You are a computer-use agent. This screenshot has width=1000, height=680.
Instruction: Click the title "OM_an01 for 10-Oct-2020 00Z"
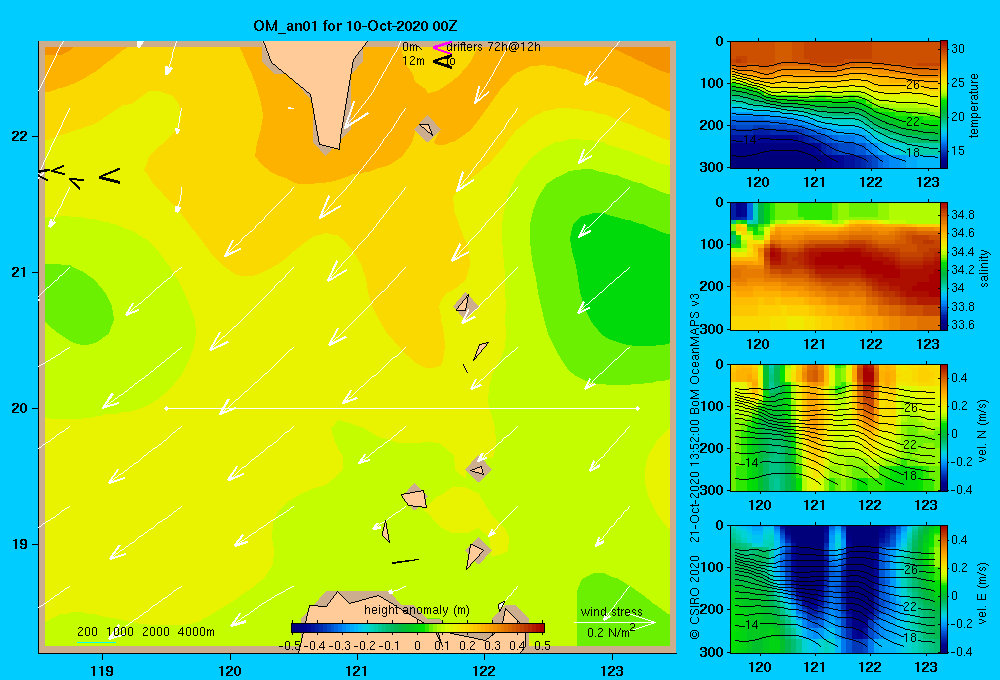tap(355, 26)
